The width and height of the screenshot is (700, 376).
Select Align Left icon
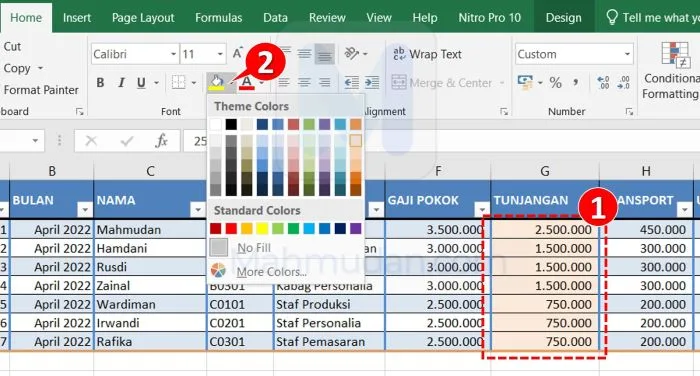click(x=284, y=83)
